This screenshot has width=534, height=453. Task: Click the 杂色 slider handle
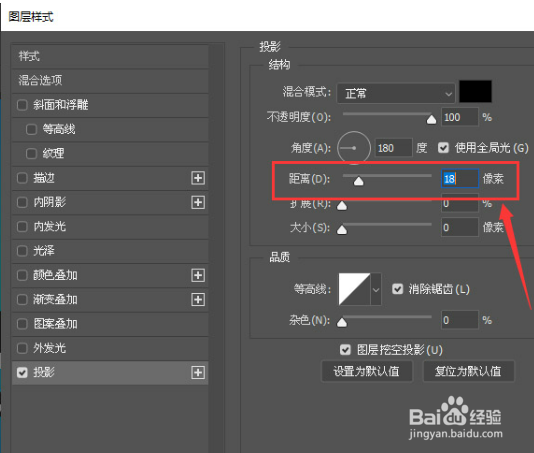(x=342, y=323)
